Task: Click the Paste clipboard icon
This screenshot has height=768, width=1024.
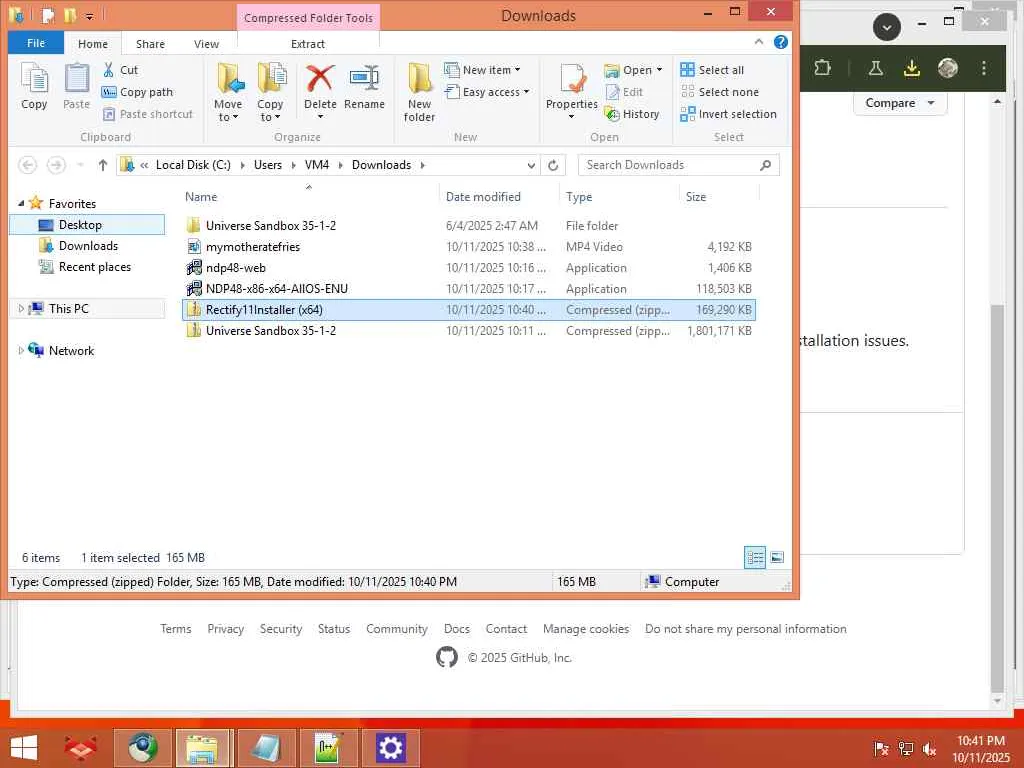Action: coord(76,86)
